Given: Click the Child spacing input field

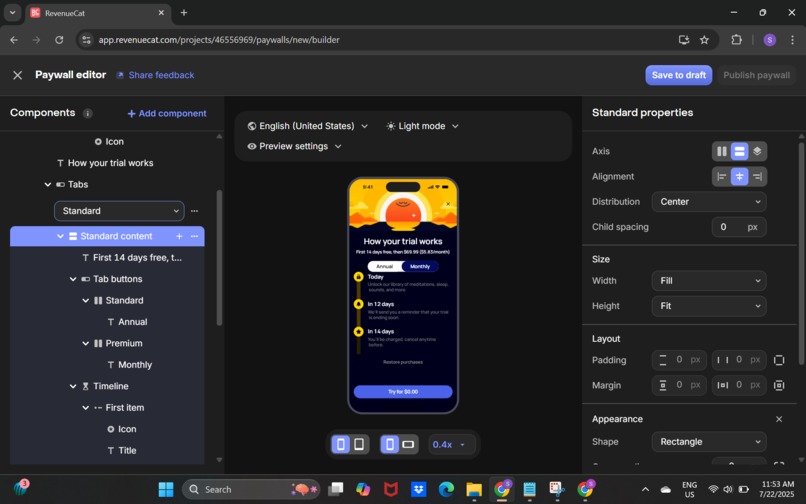Looking at the screenshot, I should click(739, 227).
